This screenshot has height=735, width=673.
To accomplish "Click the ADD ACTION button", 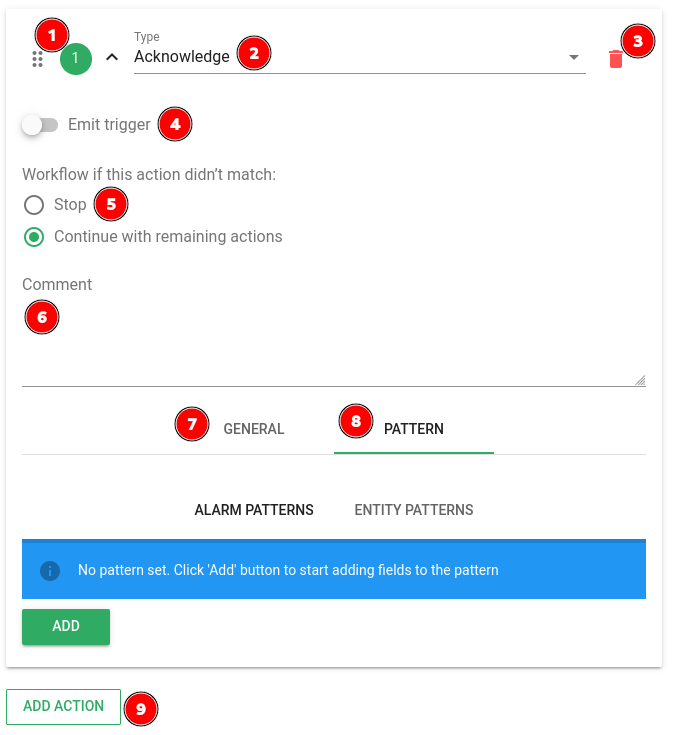I will [x=63, y=706].
